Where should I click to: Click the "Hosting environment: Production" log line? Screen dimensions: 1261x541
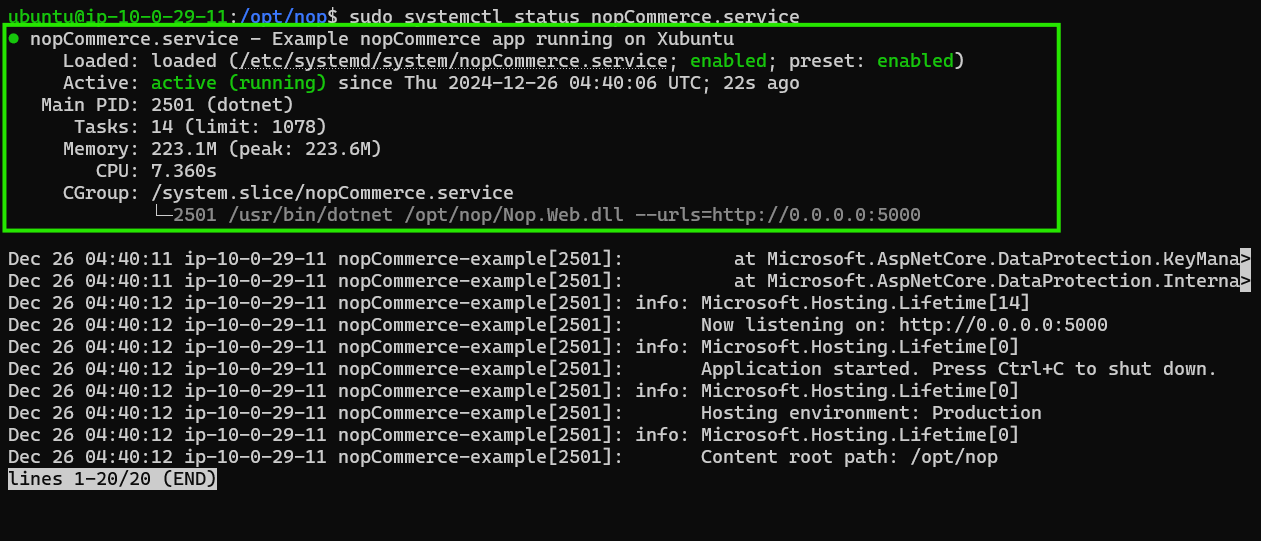click(871, 413)
